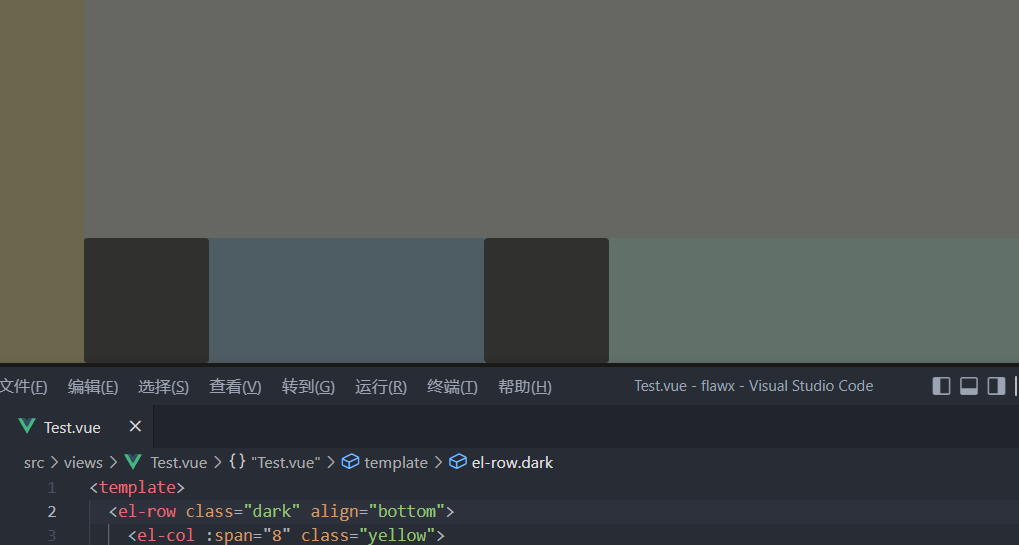Click the class="yellow" attribute text
The width and height of the screenshot is (1019, 545).
coord(368,535)
